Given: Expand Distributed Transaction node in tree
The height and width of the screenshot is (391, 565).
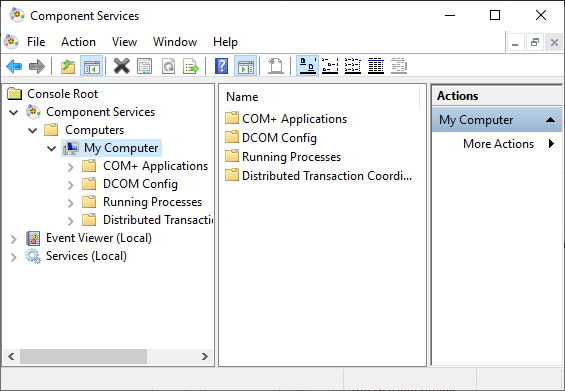Looking at the screenshot, I should (x=71, y=221).
